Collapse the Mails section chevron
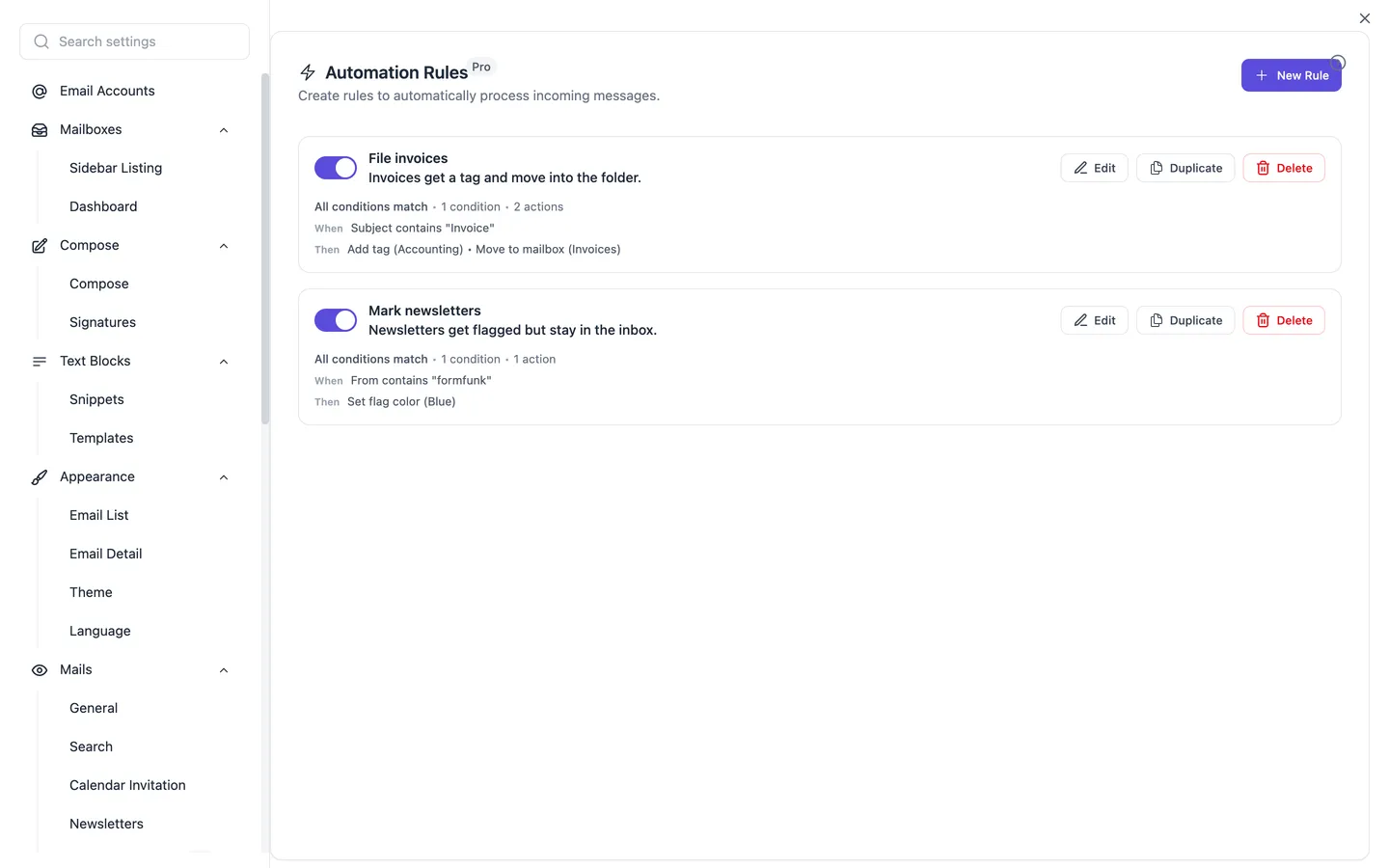This screenshot has width=1389, height=868. coord(224,670)
